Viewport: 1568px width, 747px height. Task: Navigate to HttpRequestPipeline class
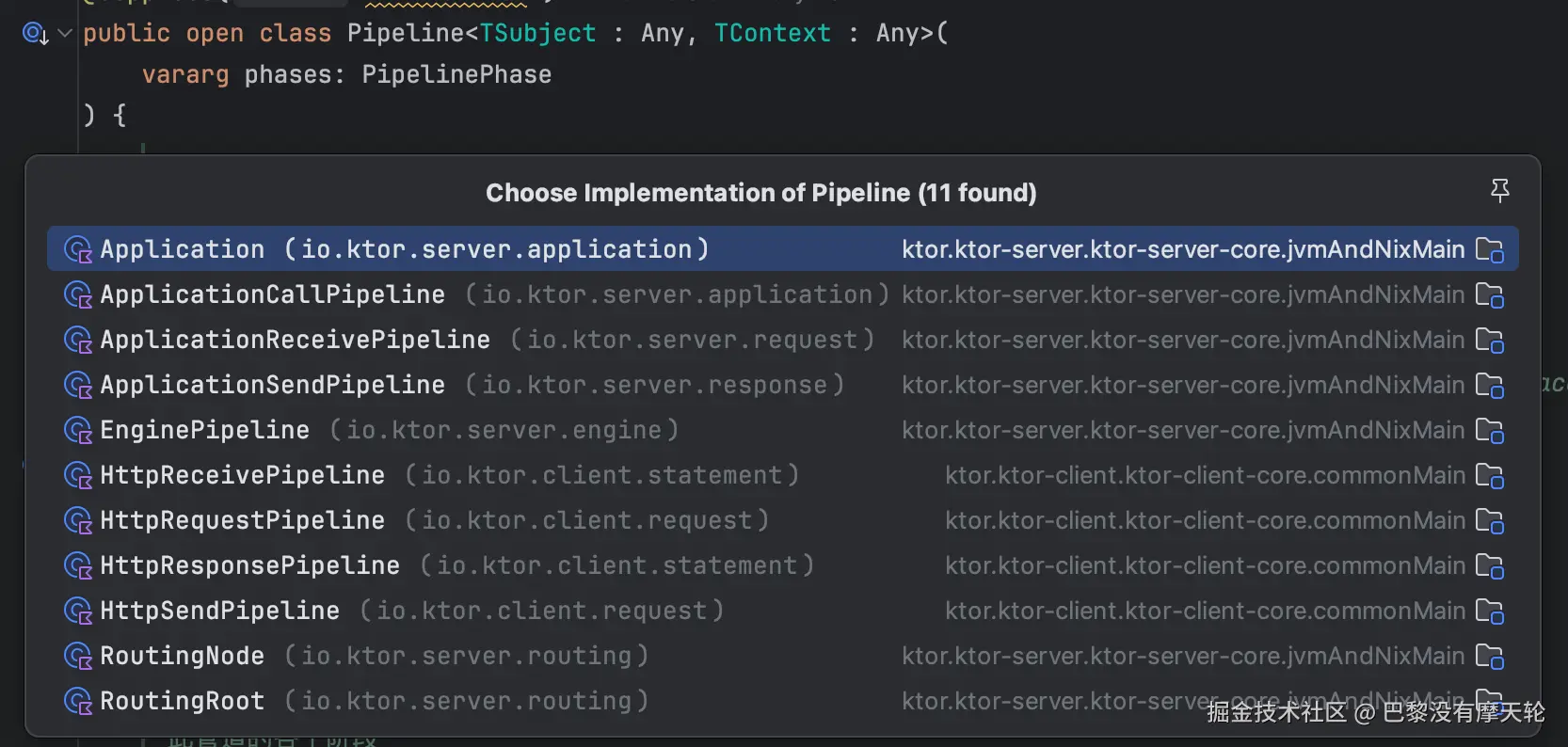[242, 520]
